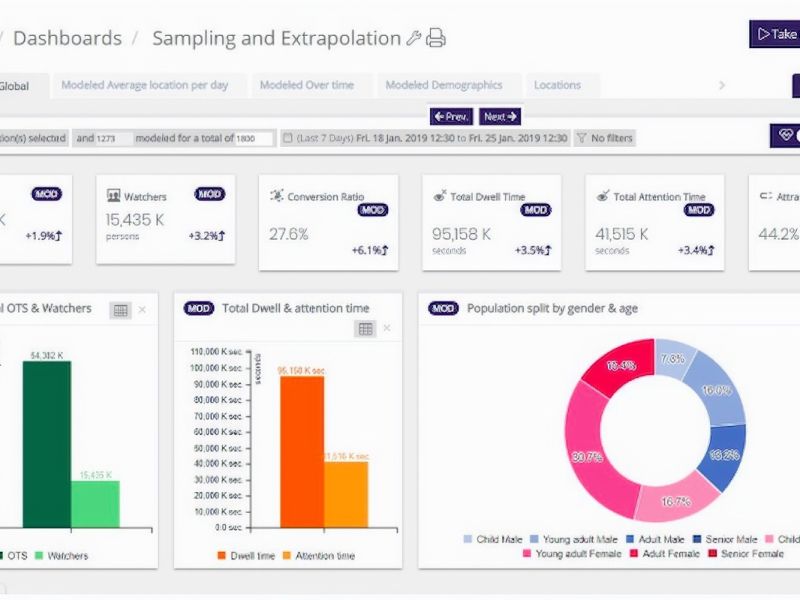Open the No filters selector
The image size is (800, 600).
[605, 138]
